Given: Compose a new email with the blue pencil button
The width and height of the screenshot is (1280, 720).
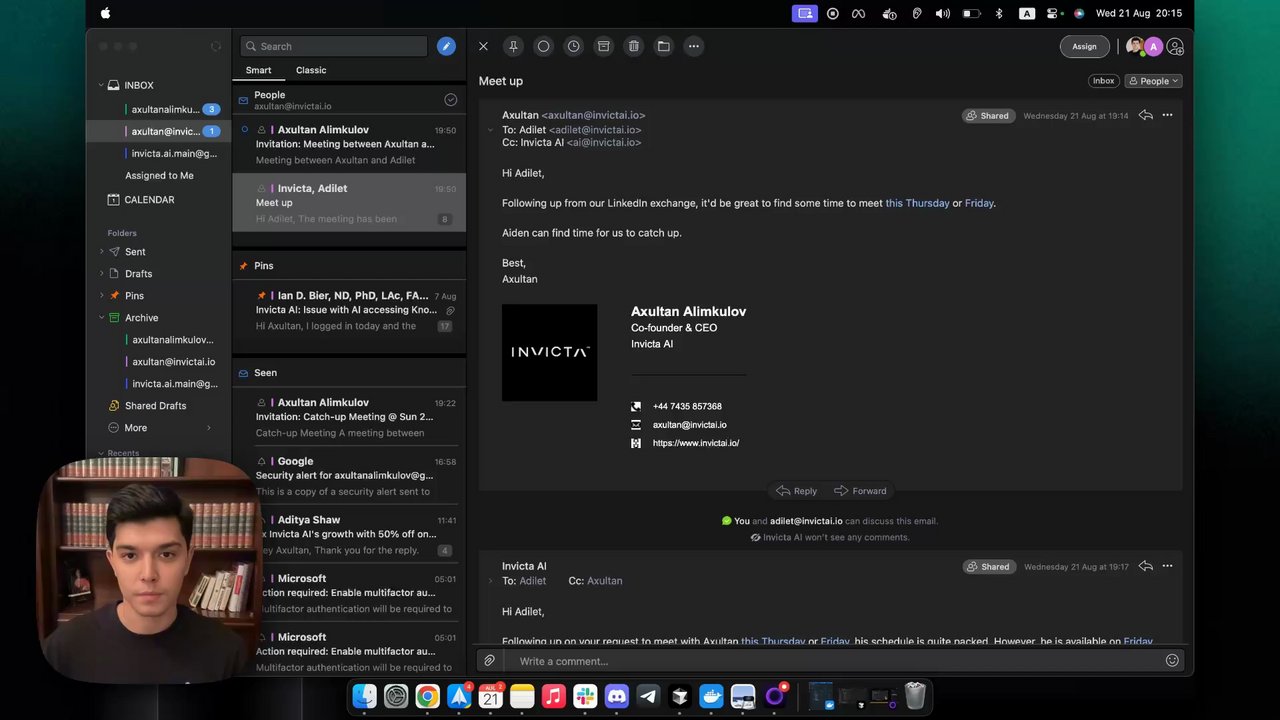Looking at the screenshot, I should (446, 46).
